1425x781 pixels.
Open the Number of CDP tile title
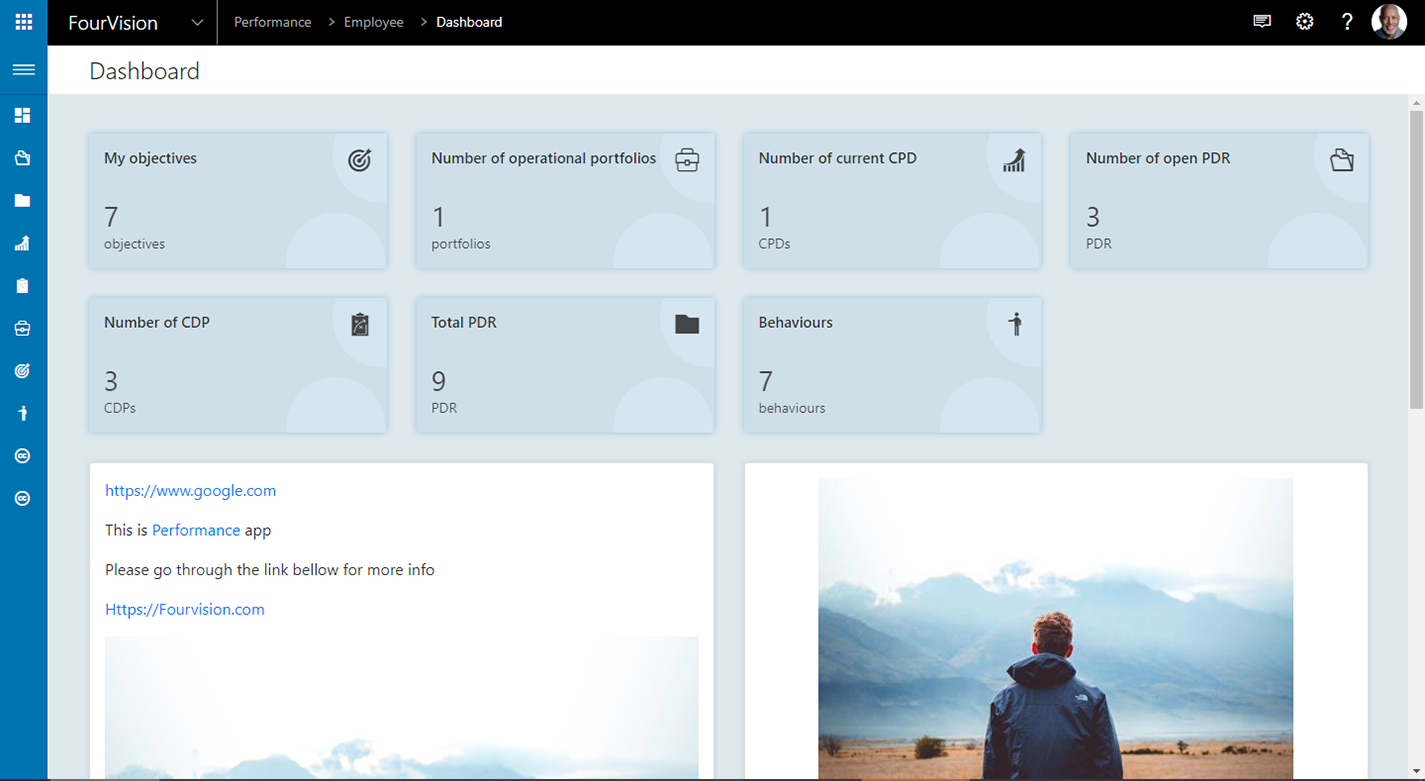[157, 322]
